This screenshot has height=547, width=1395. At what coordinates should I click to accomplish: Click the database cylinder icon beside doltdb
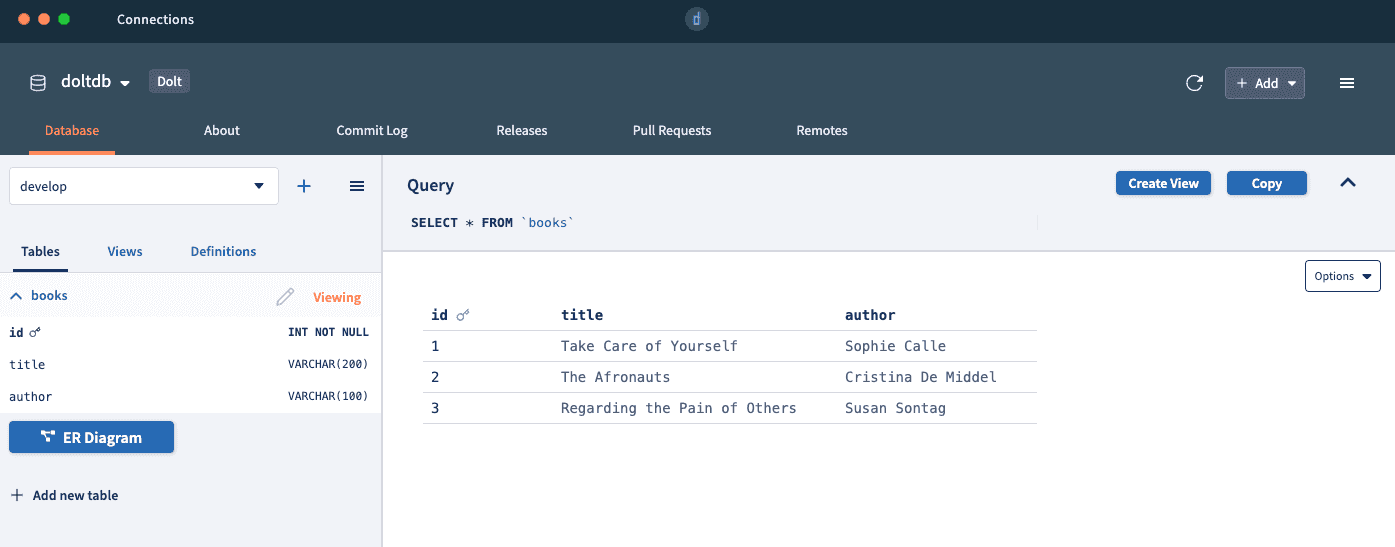38,83
